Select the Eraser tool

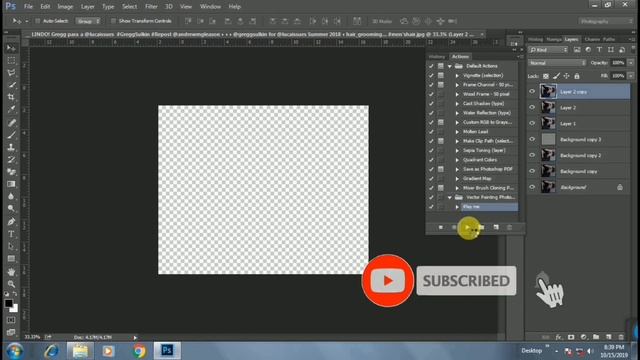coord(11,172)
